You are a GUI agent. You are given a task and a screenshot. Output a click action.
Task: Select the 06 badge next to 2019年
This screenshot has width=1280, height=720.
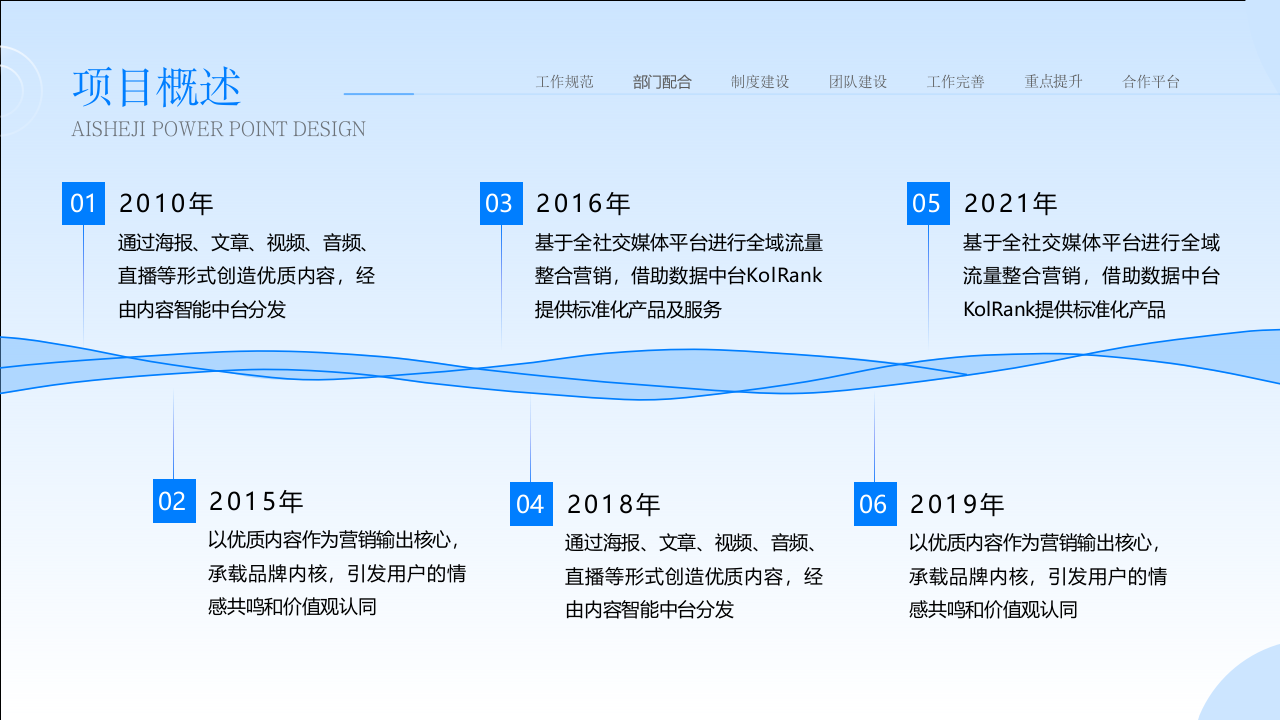pyautogui.click(x=874, y=503)
